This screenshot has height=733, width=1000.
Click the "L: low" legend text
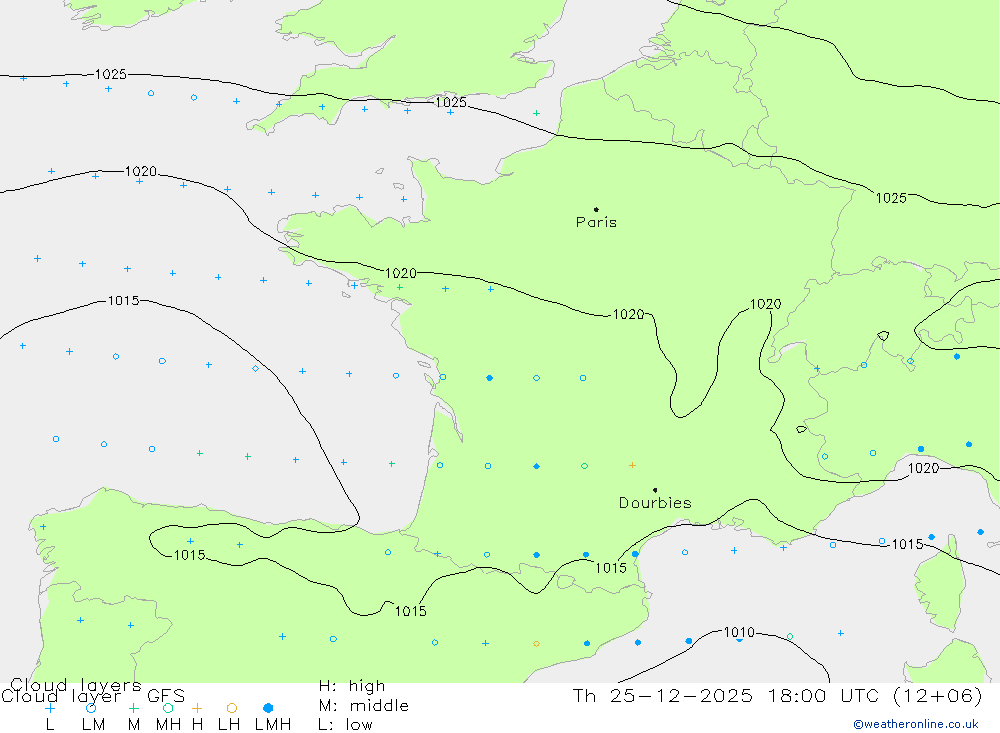point(345,725)
